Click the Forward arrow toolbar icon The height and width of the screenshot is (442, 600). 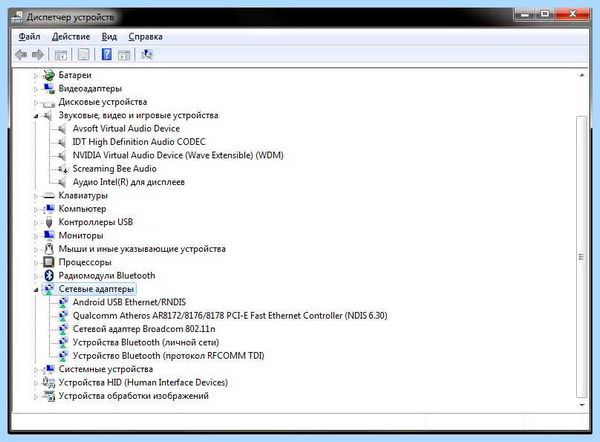38,55
